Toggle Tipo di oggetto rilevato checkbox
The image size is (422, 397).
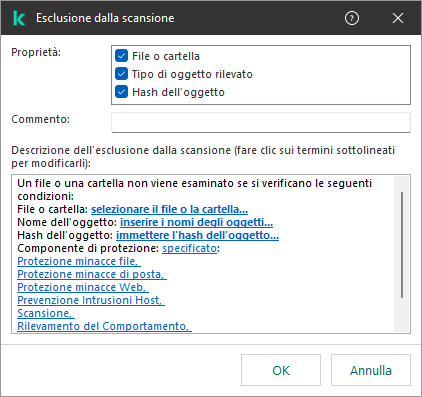121,74
